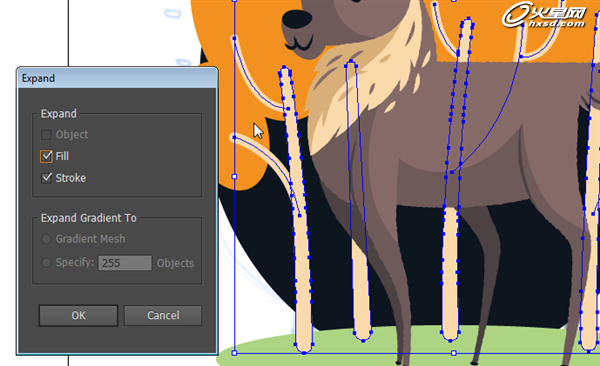Check the disabled Object checkbox
The image size is (600, 366).
46,135
